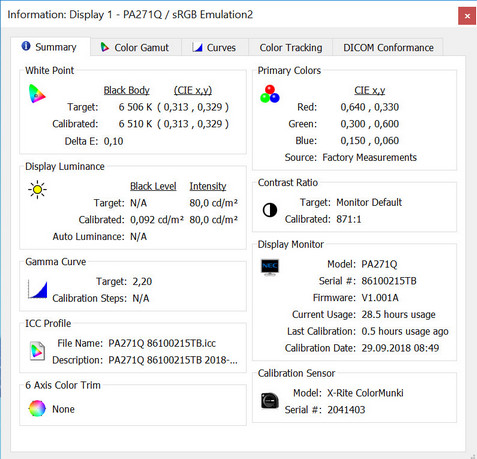The width and height of the screenshot is (477, 459).
Task: Click sensor model X-Rite ColorMunki
Action: point(365,393)
